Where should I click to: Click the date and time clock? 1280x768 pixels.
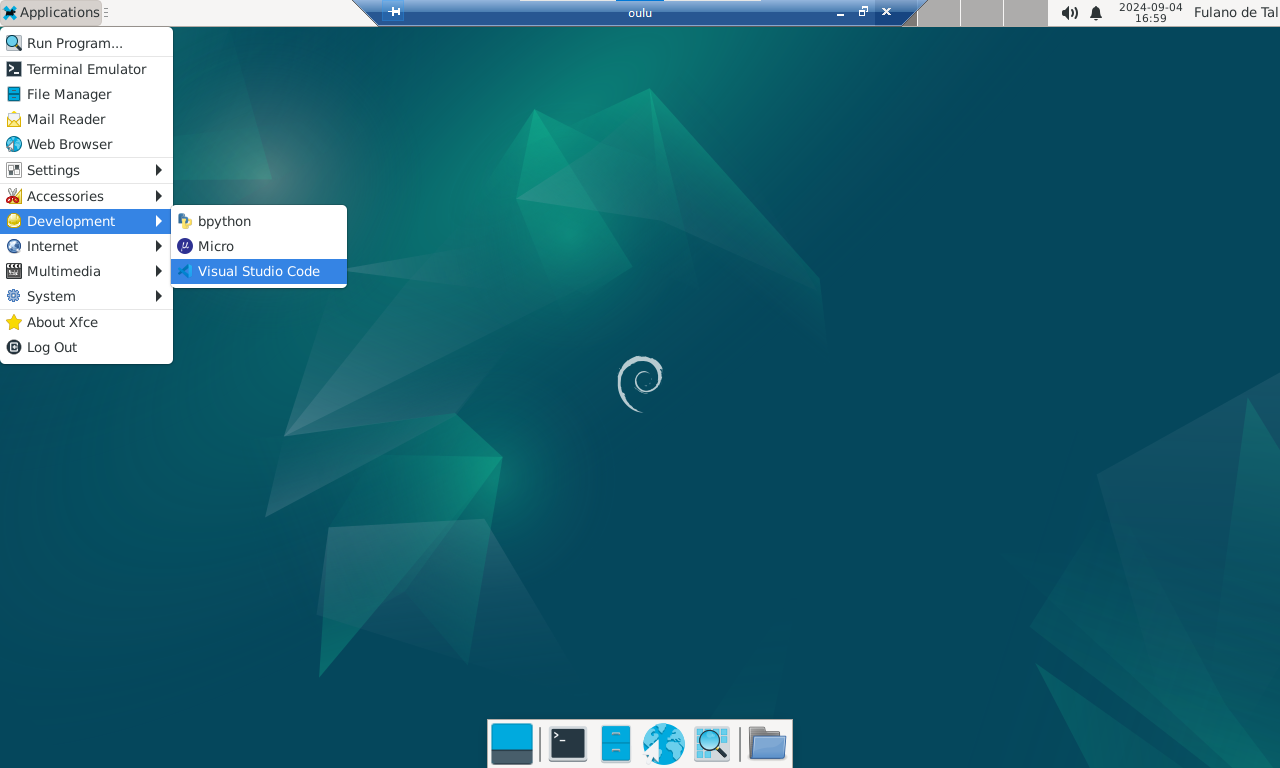[1150, 13]
